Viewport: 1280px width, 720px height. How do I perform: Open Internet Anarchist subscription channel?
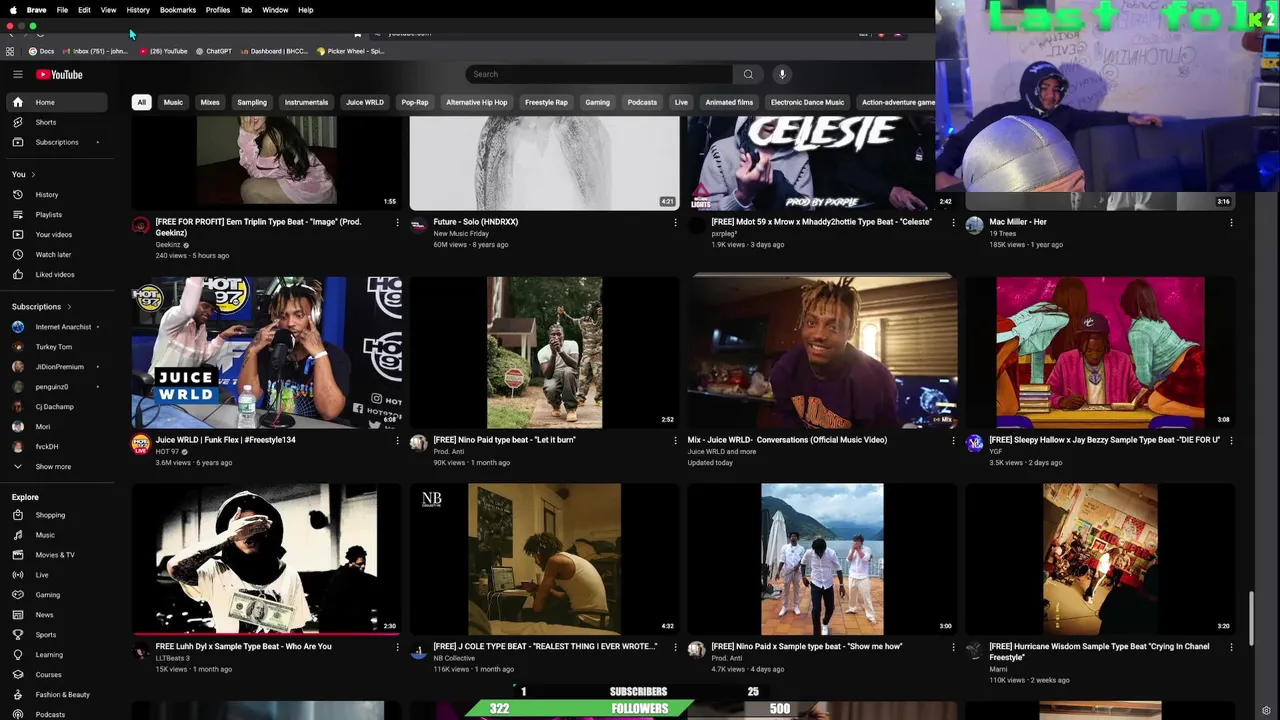[56, 327]
